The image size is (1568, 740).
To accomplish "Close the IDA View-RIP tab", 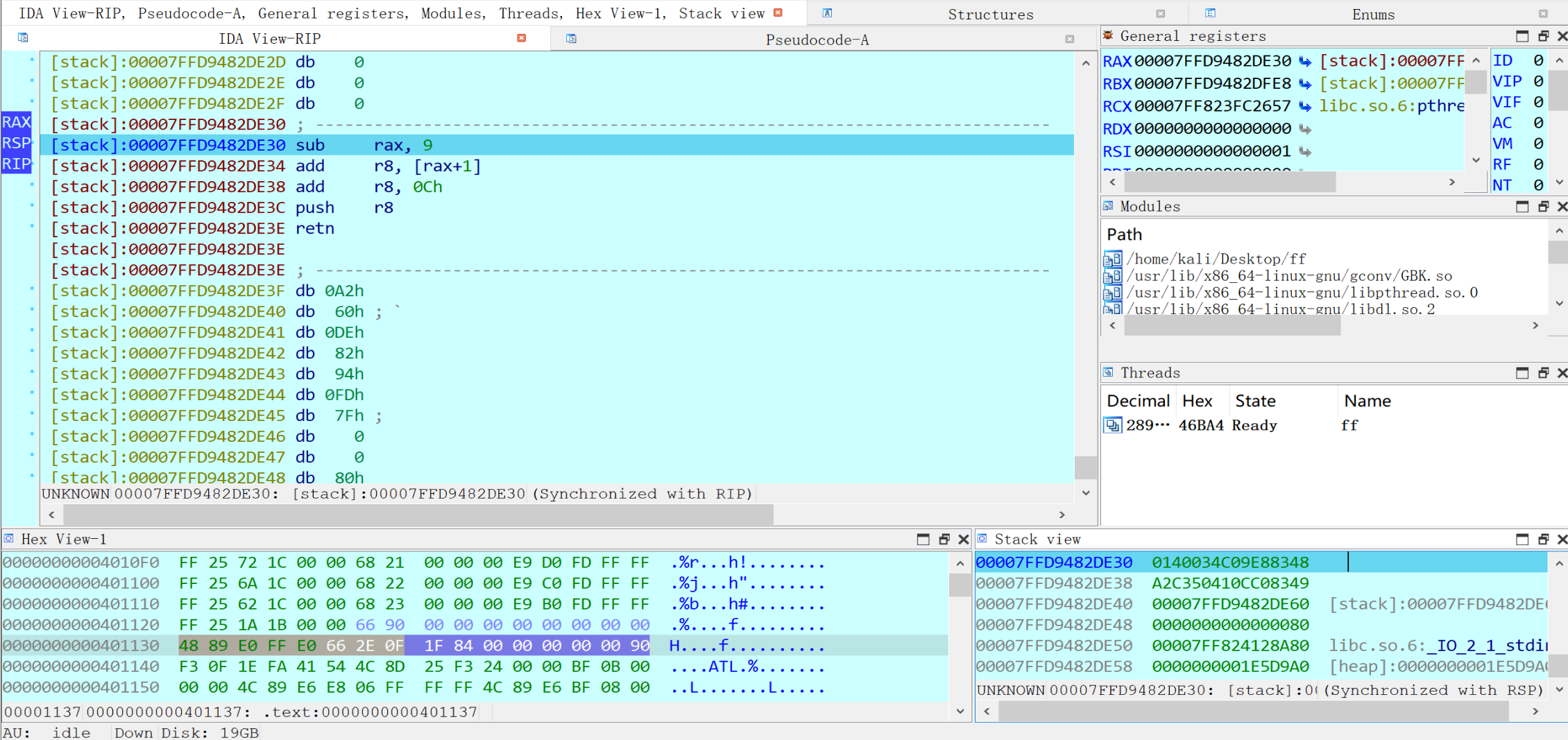I will point(521,38).
